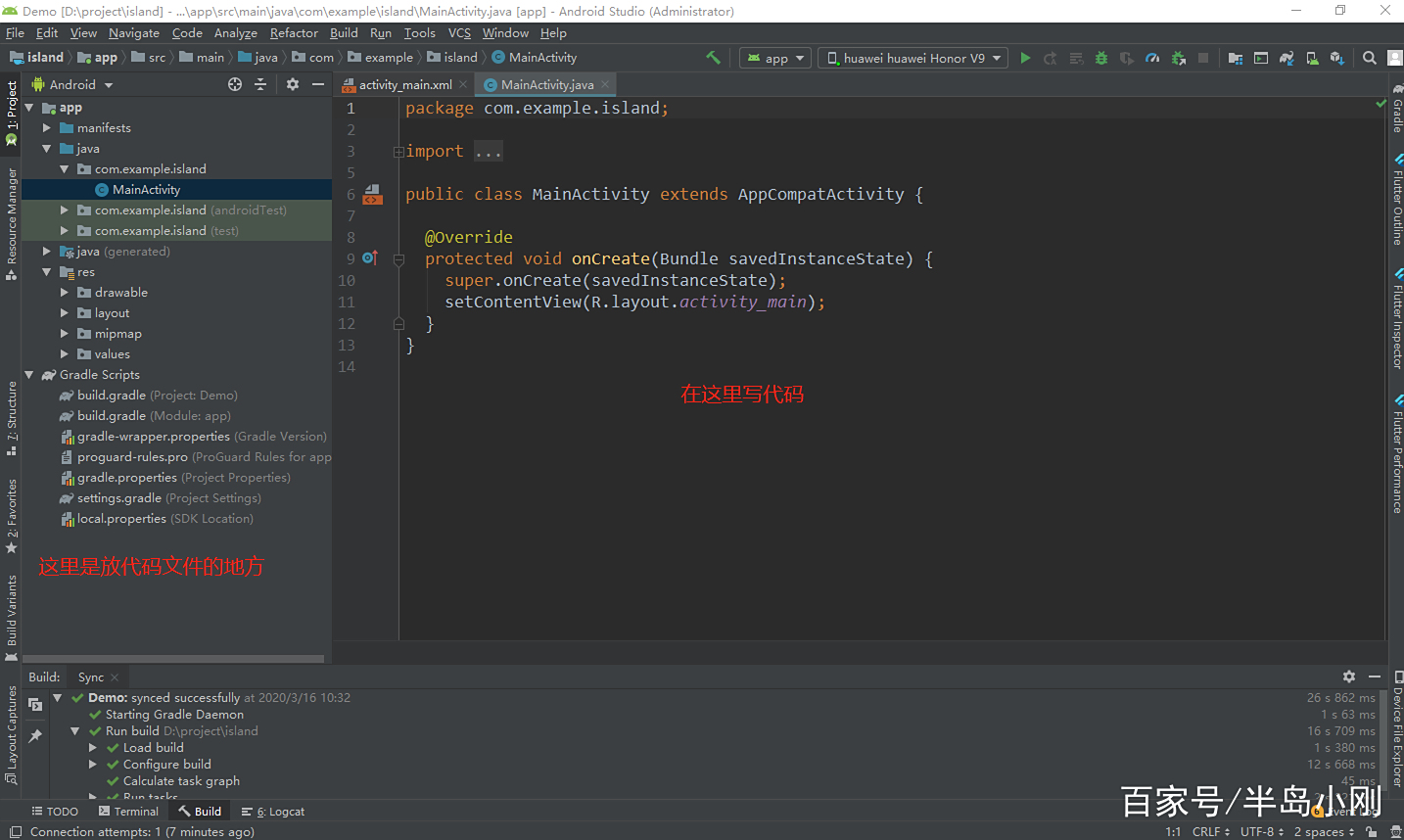Image resolution: width=1404 pixels, height=840 pixels.
Task: Click the CRLF line separator selector
Action: tap(1211, 832)
